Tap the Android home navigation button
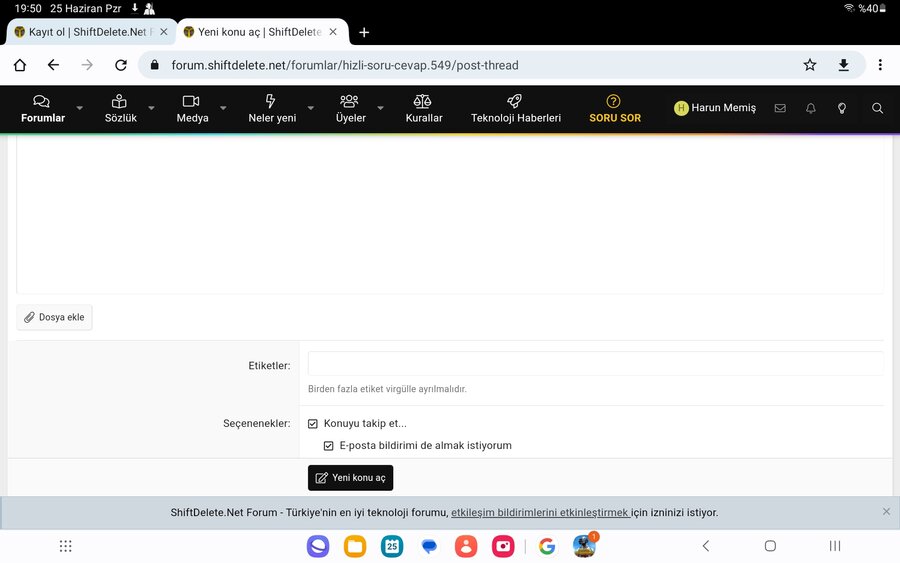Screen dimensions: 900x563 pyautogui.click(x=770, y=546)
